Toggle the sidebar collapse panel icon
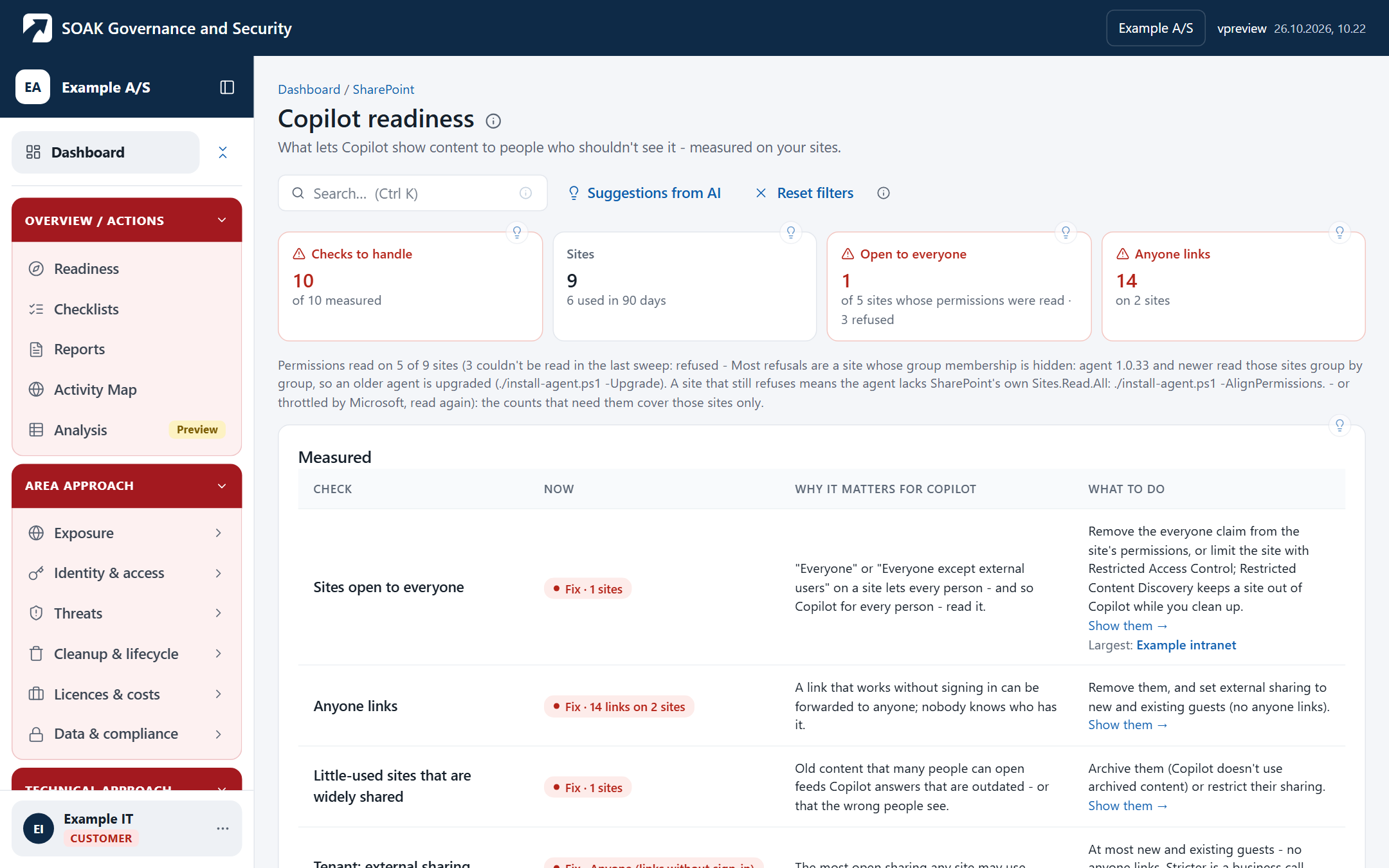 227,87
